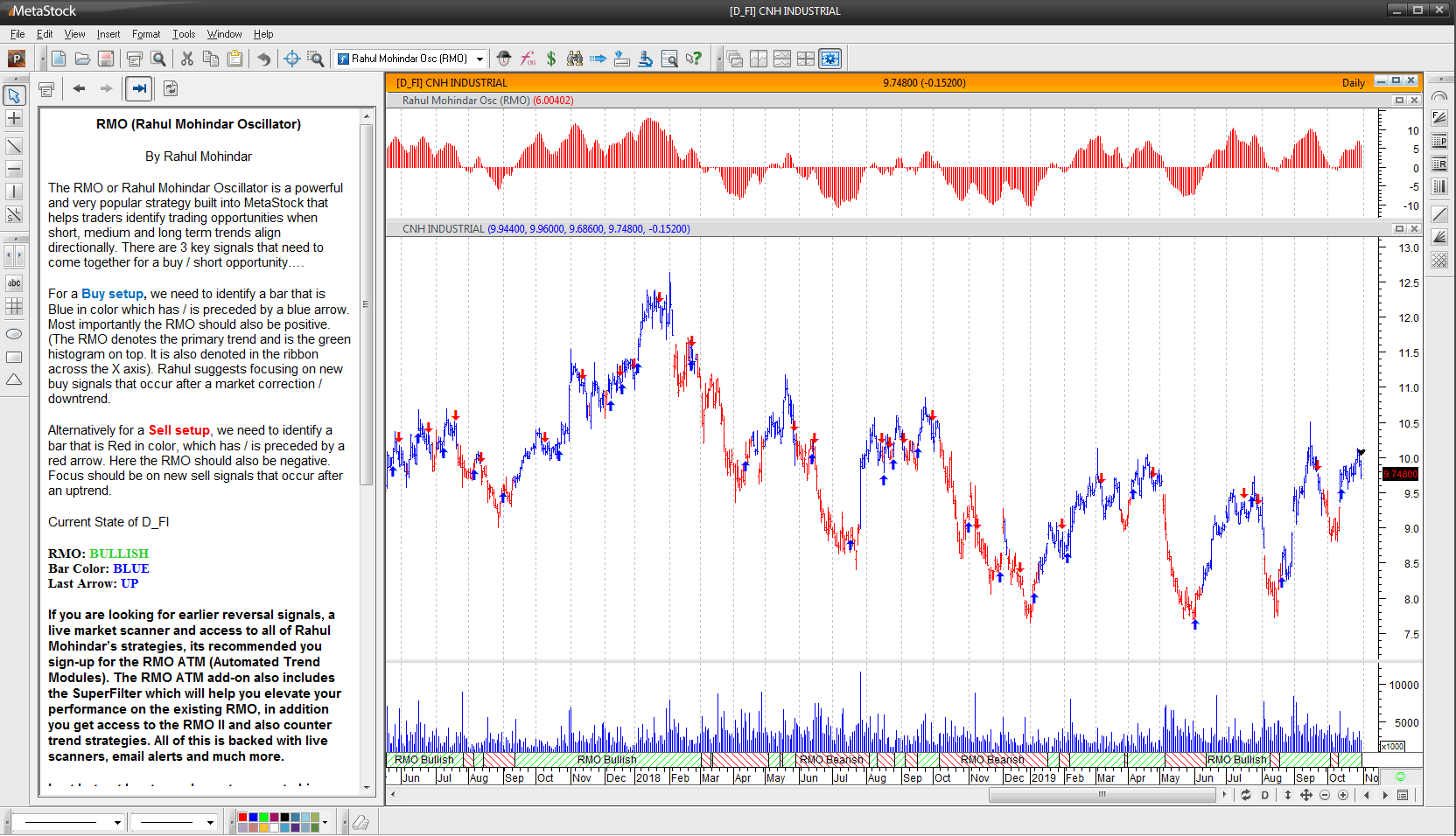The image size is (1456, 836).
Task: Open the help question mark tool
Action: [693, 59]
